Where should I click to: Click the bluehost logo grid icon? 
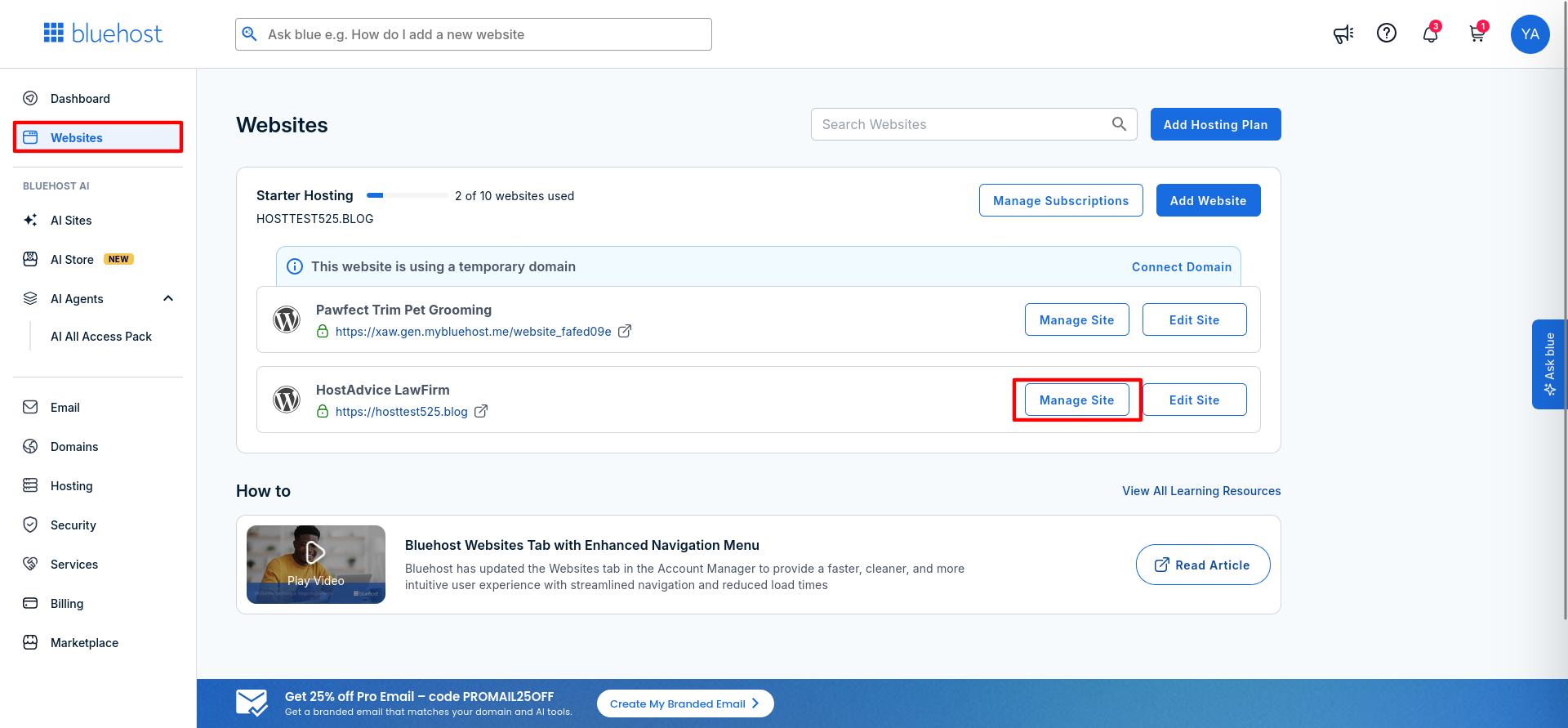[54, 33]
